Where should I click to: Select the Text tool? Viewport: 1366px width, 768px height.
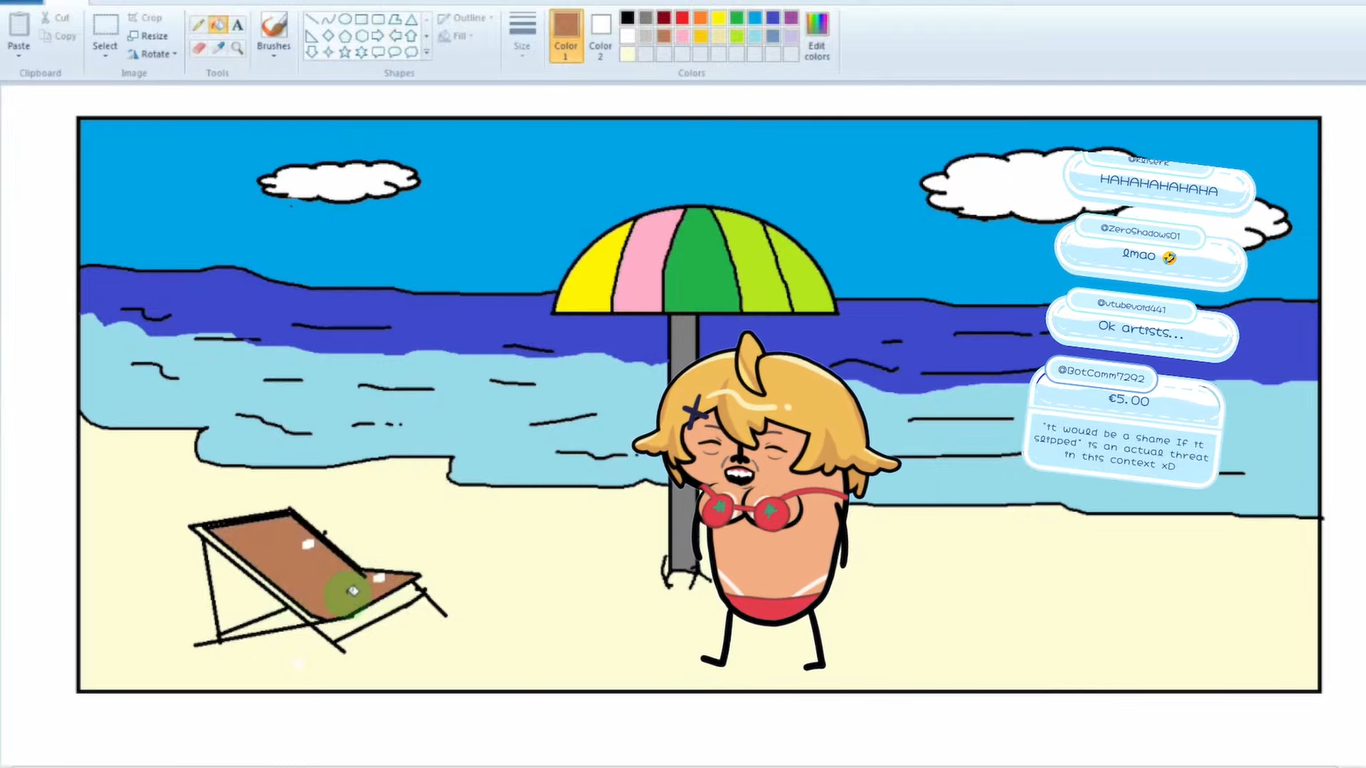(x=237, y=24)
